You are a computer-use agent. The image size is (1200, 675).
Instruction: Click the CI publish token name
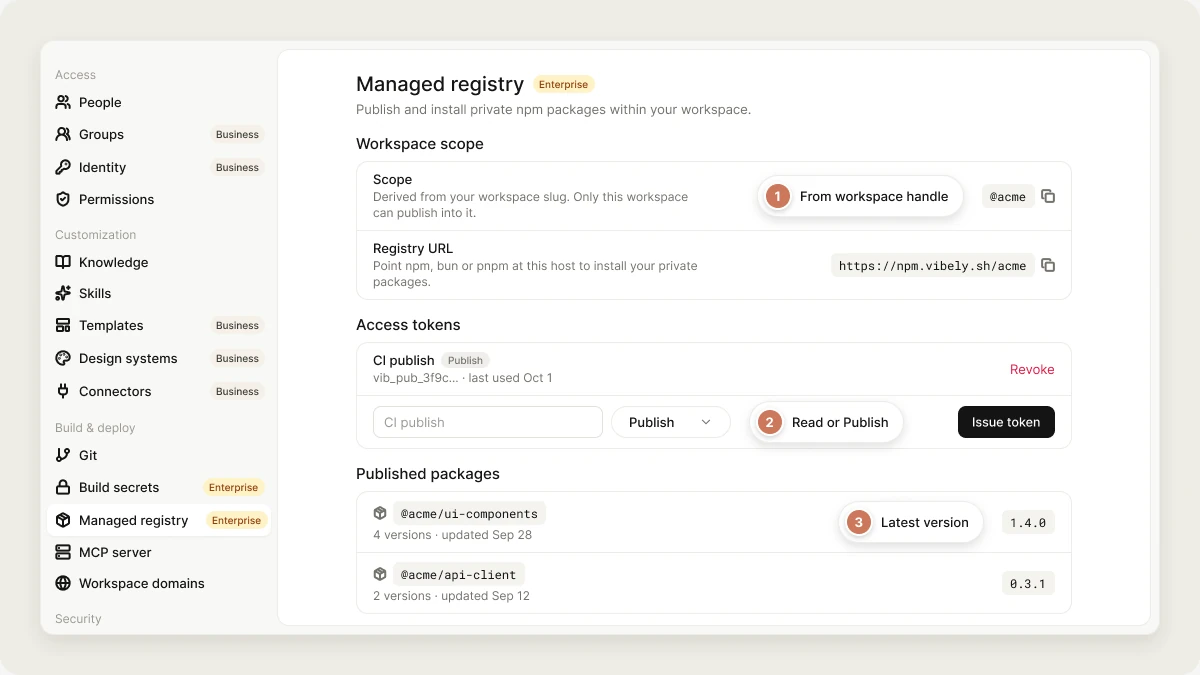coord(404,360)
